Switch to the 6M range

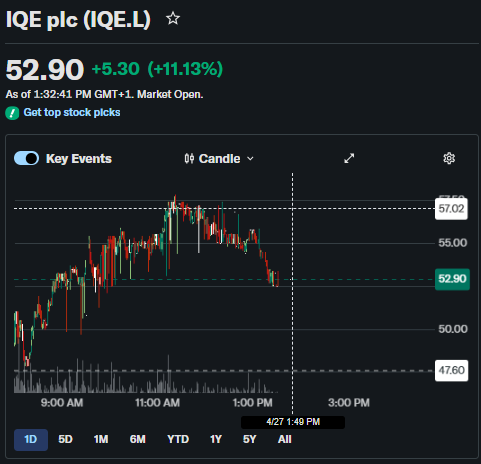(x=137, y=439)
